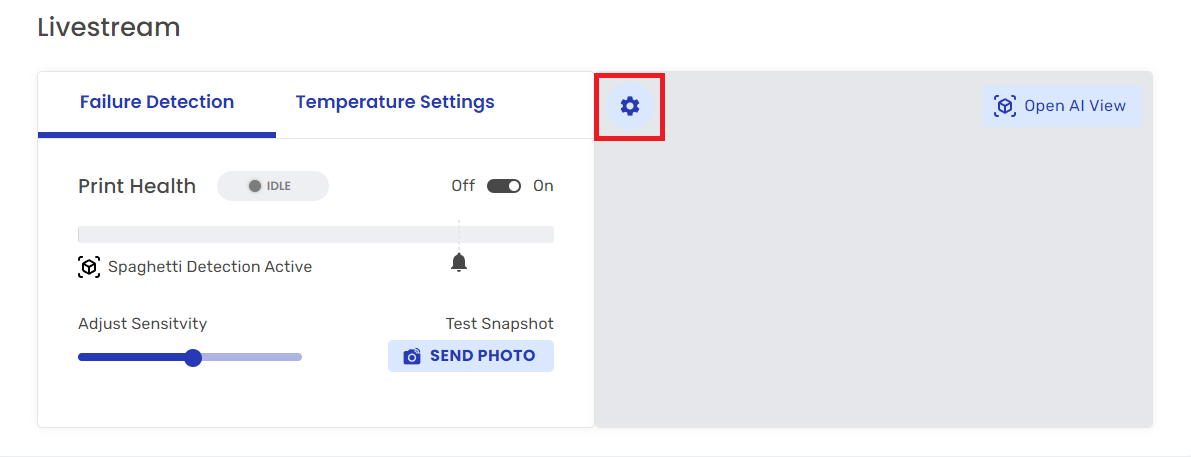Click the "Spaghetti Detection Active" text

point(210,267)
